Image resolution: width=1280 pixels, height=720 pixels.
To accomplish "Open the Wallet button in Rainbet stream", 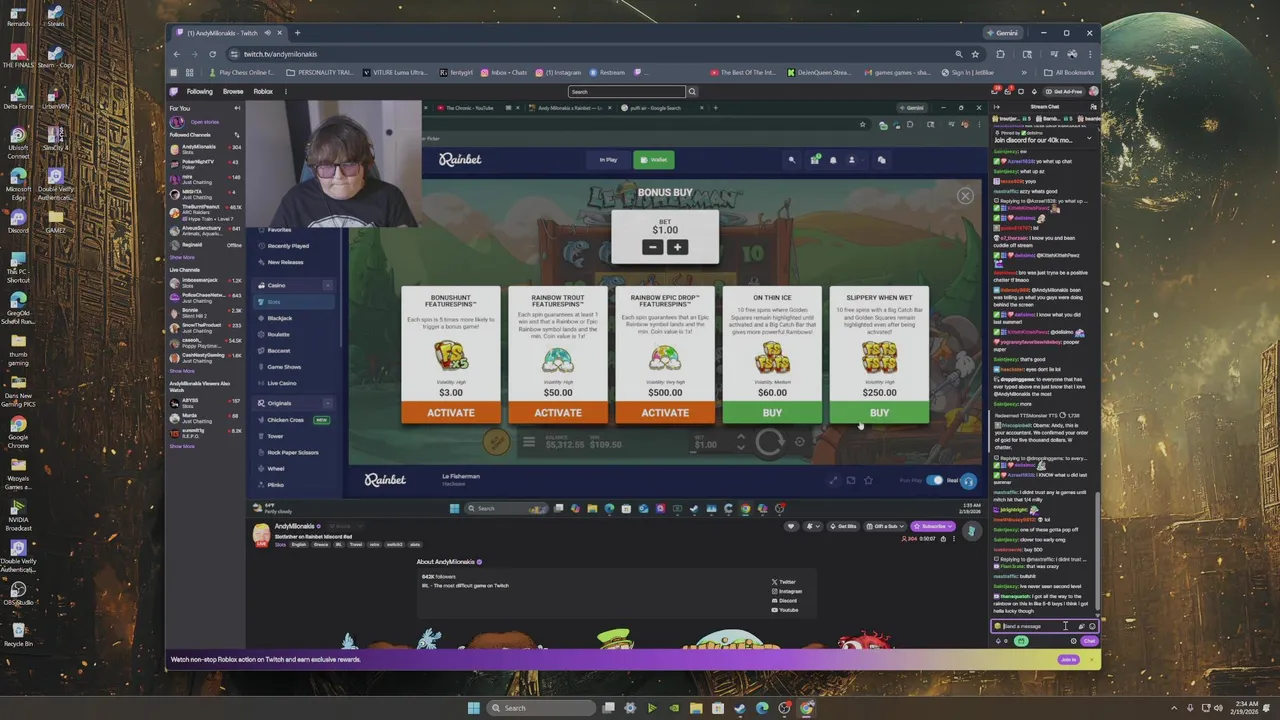I will click(654, 159).
